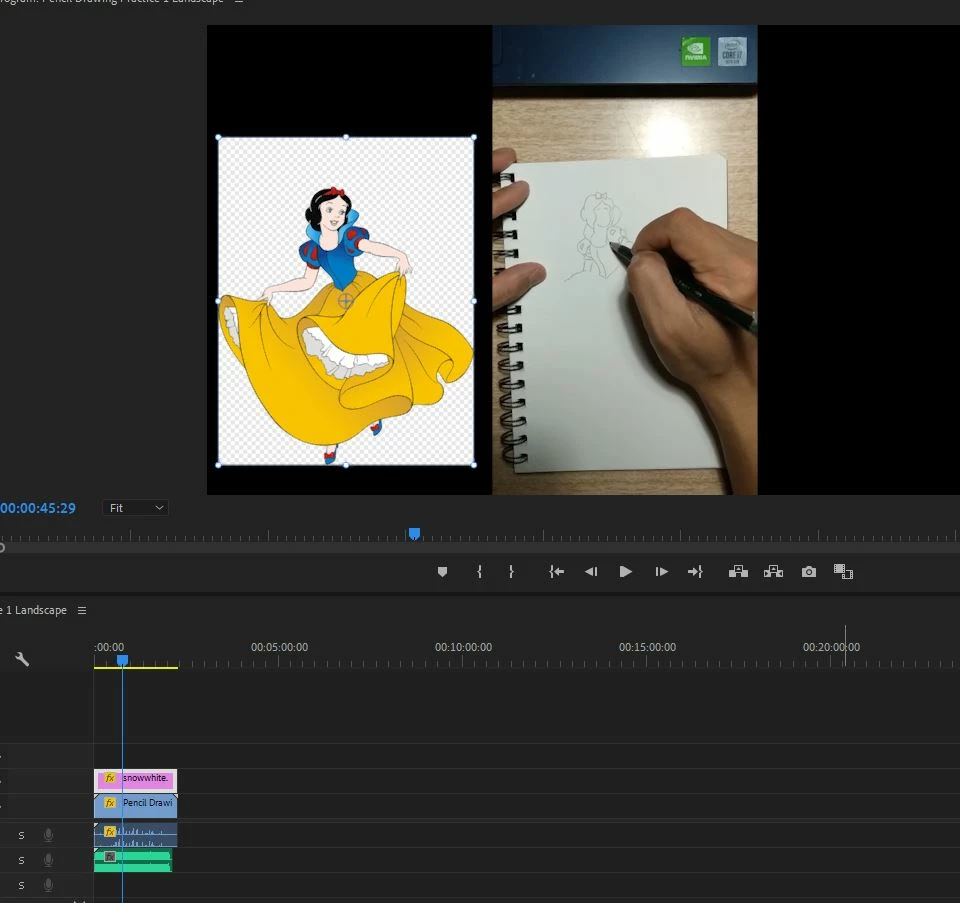Select the green audio clip in the timeline
Screen dimensions: 960x903
133,860
